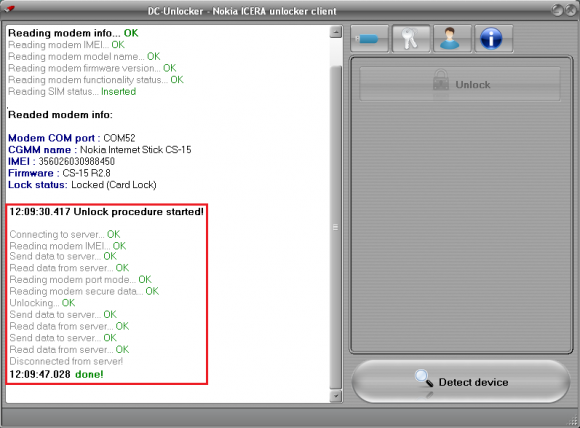
Task: Switch to the keys unlocking tab
Action: (x=411, y=38)
